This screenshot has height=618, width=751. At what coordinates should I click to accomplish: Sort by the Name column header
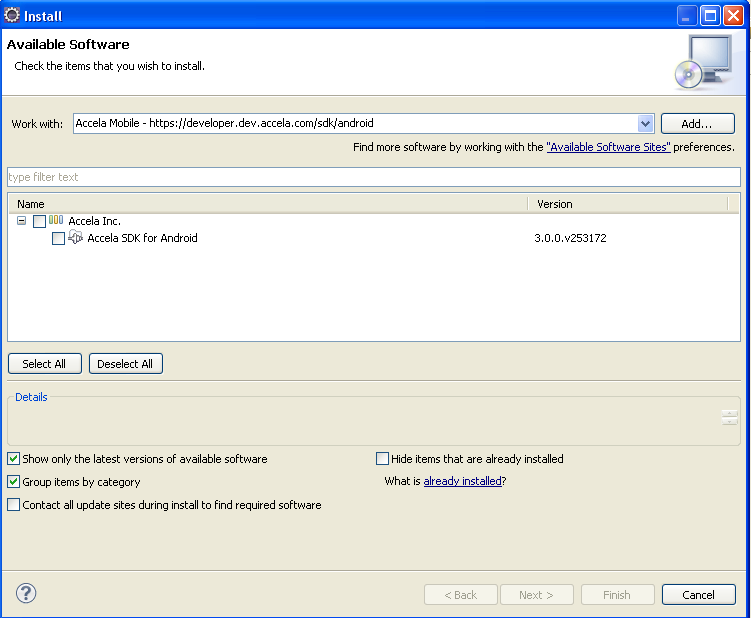point(268,204)
